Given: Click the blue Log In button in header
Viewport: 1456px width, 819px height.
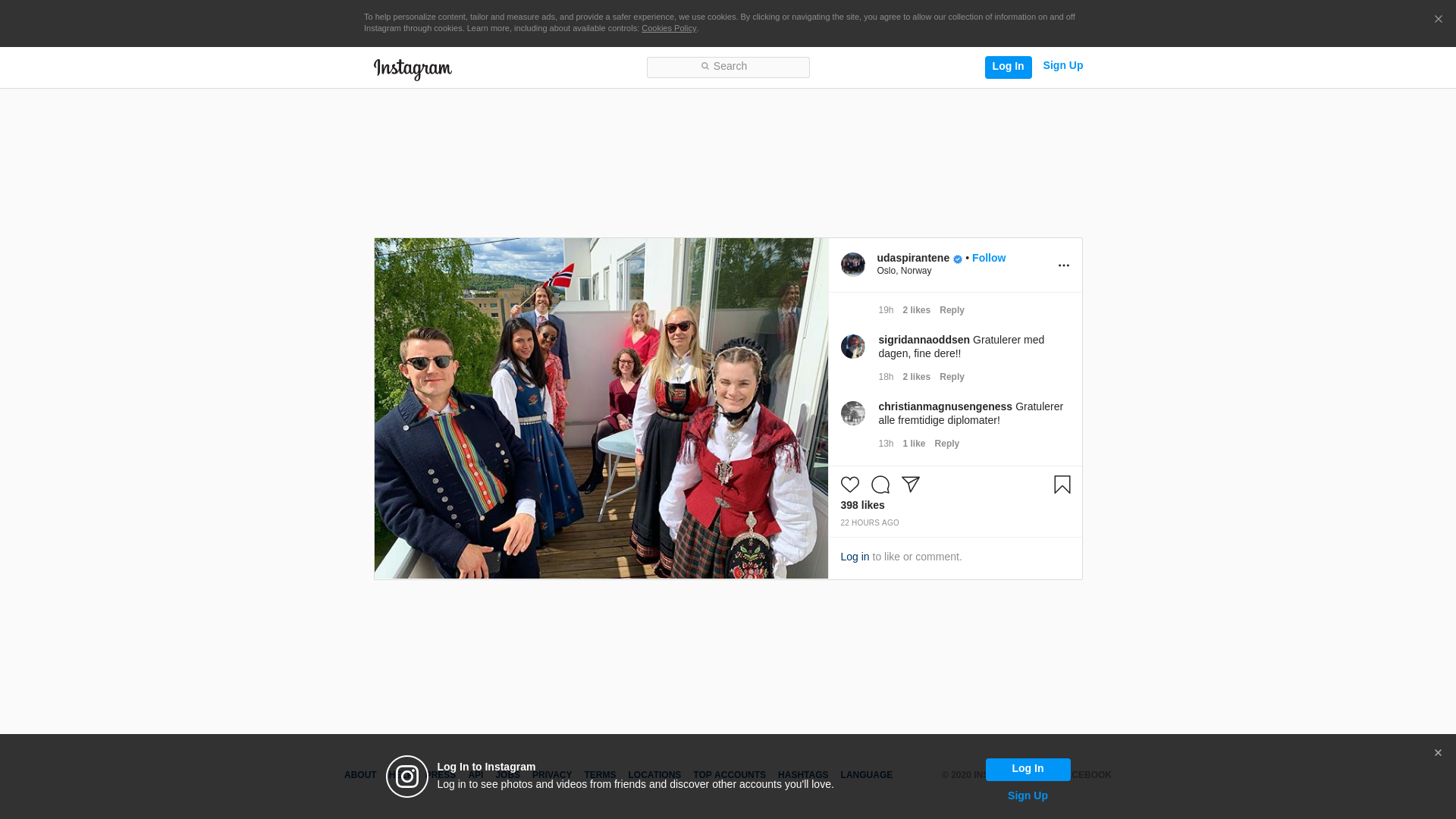Looking at the screenshot, I should 1008,67.
